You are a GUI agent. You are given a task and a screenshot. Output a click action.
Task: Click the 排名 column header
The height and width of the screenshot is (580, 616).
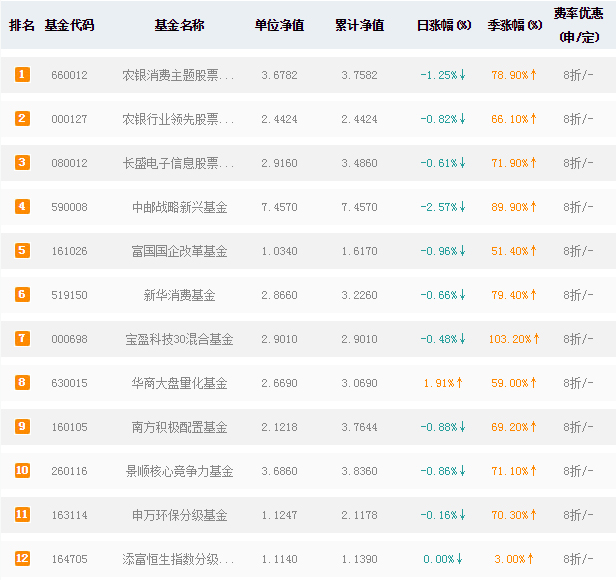pyautogui.click(x=22, y=25)
